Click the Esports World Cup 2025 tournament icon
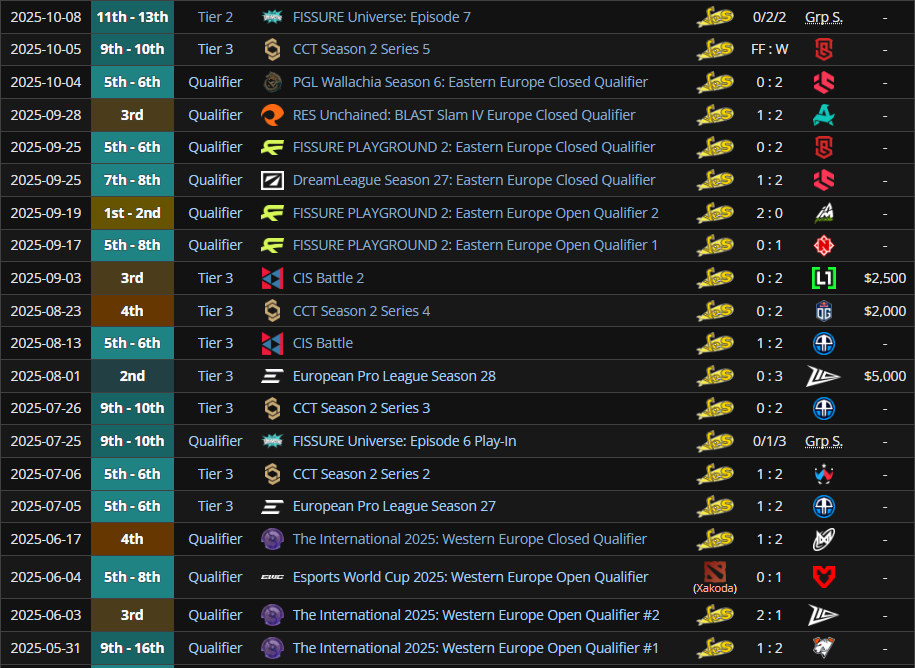 coord(272,577)
